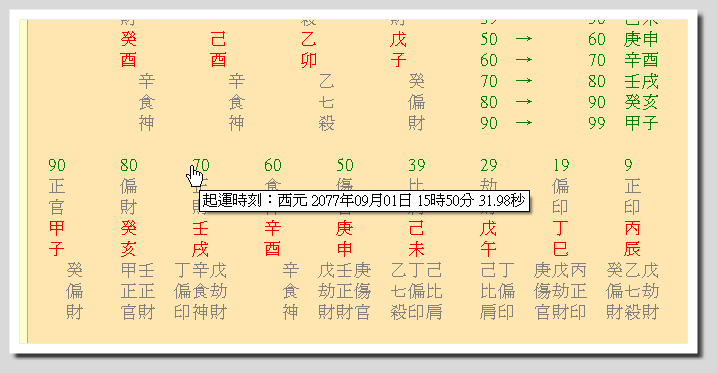Click the red 壬 in the age-70 column
This screenshot has height=373, width=717.
(x=200, y=228)
